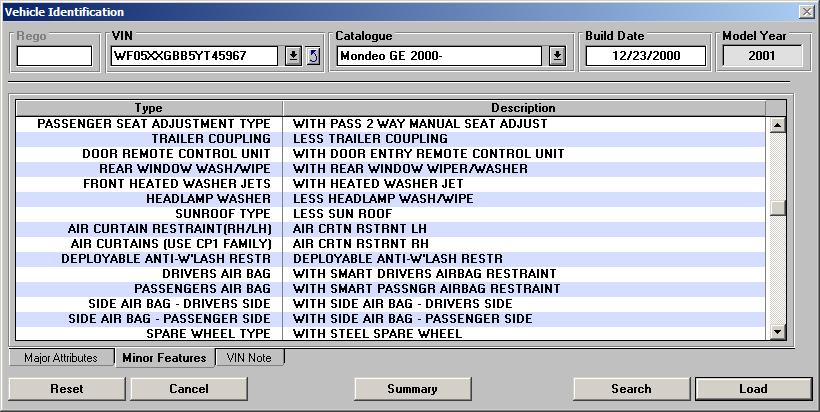Click the Search button
The height and width of the screenshot is (412, 820).
click(631, 389)
